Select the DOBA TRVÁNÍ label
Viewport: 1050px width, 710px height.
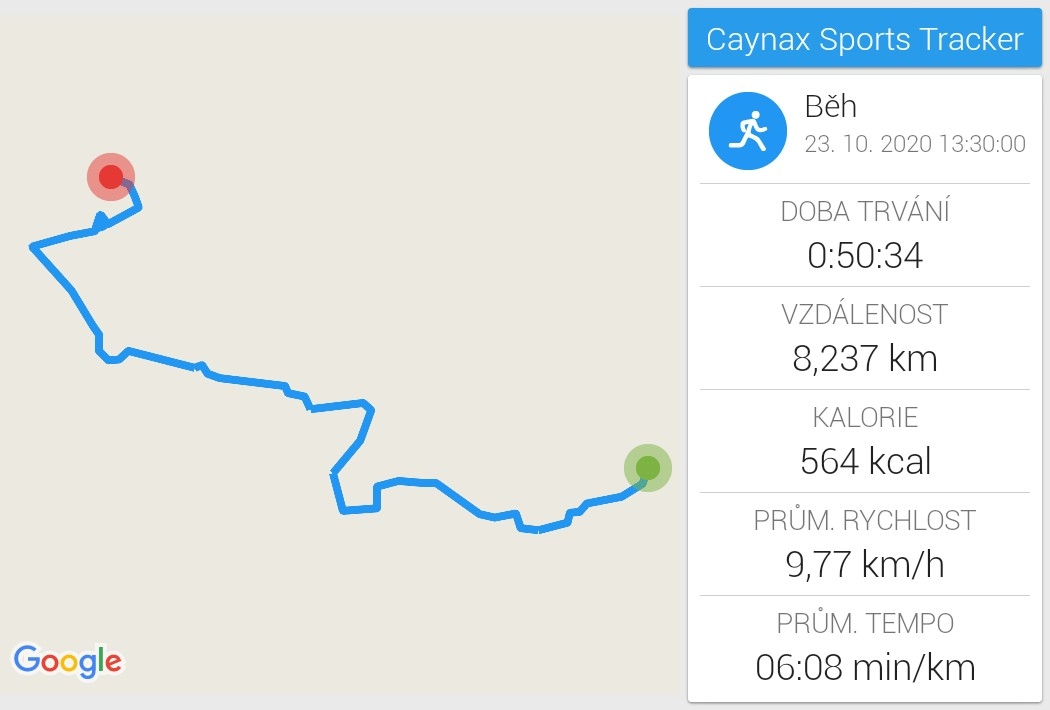pyautogui.click(x=865, y=211)
